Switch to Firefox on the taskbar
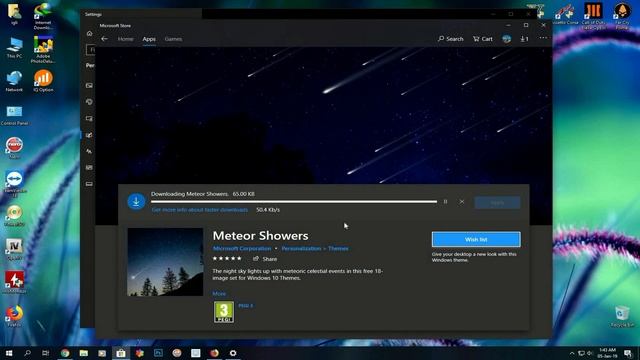The width and height of the screenshot is (640, 360). coord(214,353)
